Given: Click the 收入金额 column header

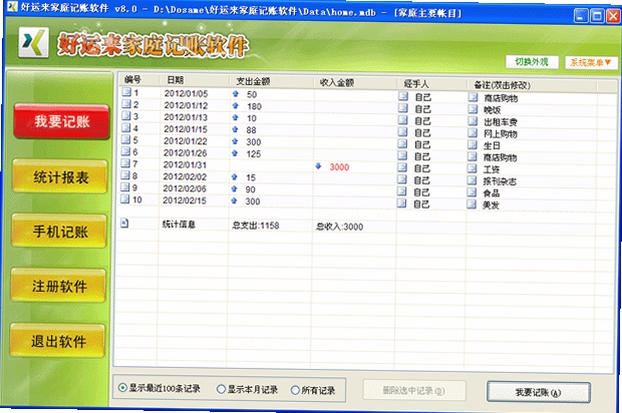Looking at the screenshot, I should pos(337,83).
